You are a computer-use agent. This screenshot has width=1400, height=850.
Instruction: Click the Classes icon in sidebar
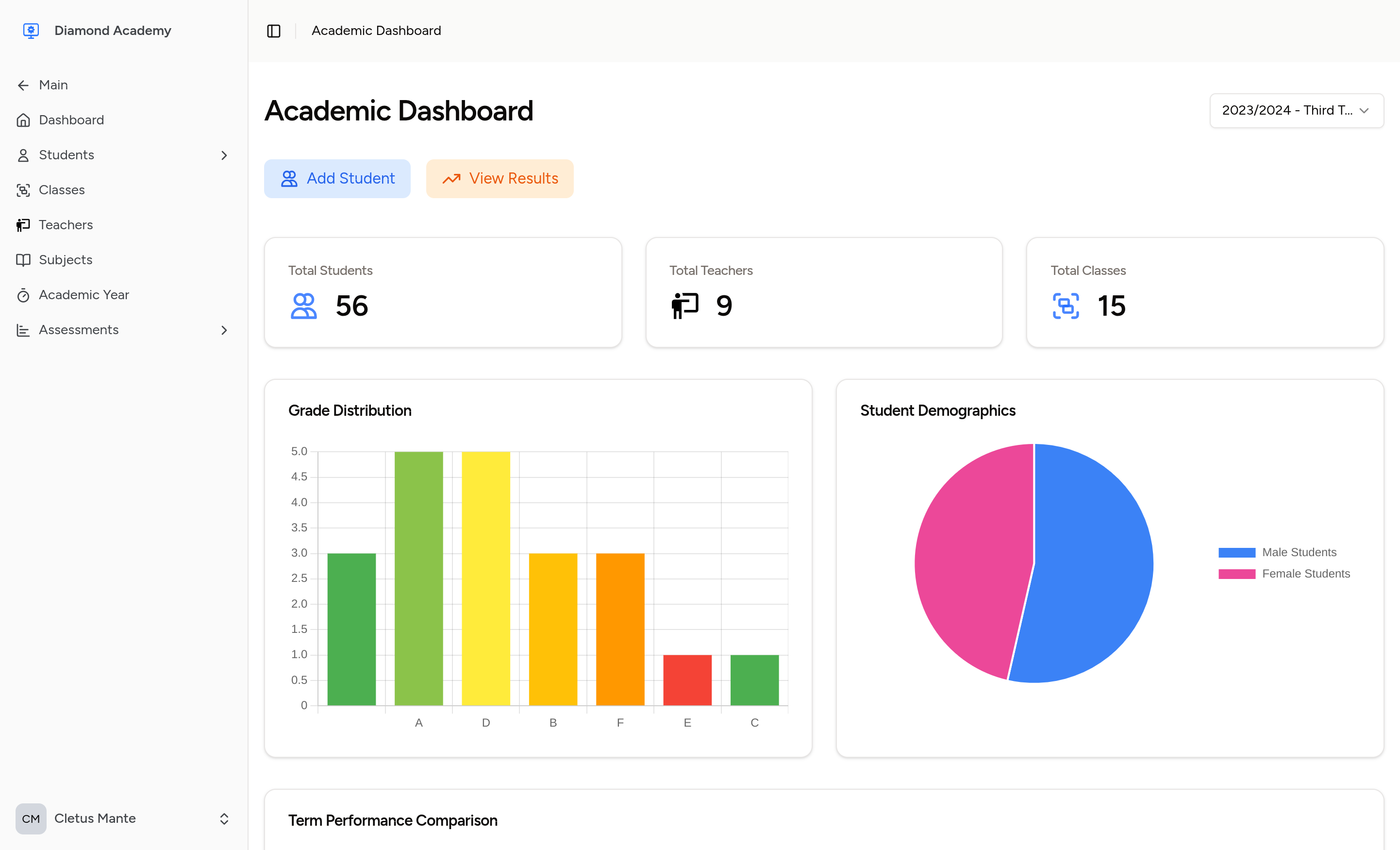point(23,190)
